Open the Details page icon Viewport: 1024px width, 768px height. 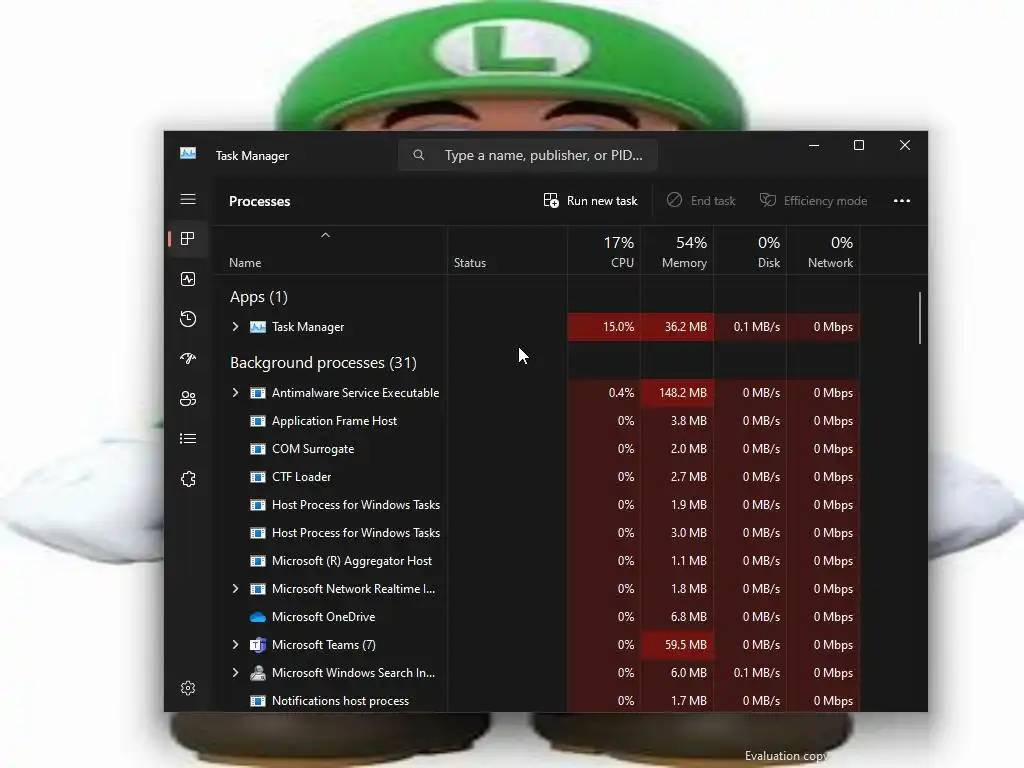point(188,439)
